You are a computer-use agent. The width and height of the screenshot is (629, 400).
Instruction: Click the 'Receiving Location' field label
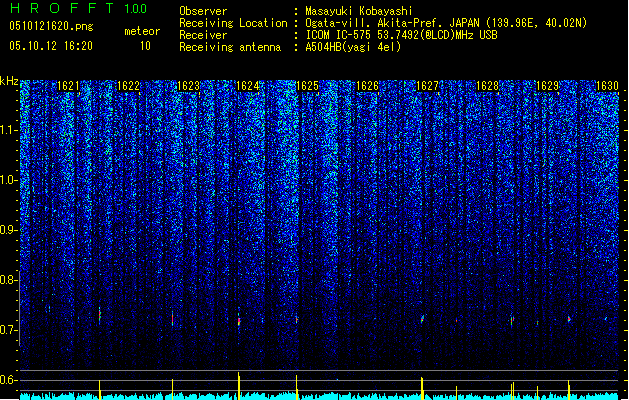[233, 23]
